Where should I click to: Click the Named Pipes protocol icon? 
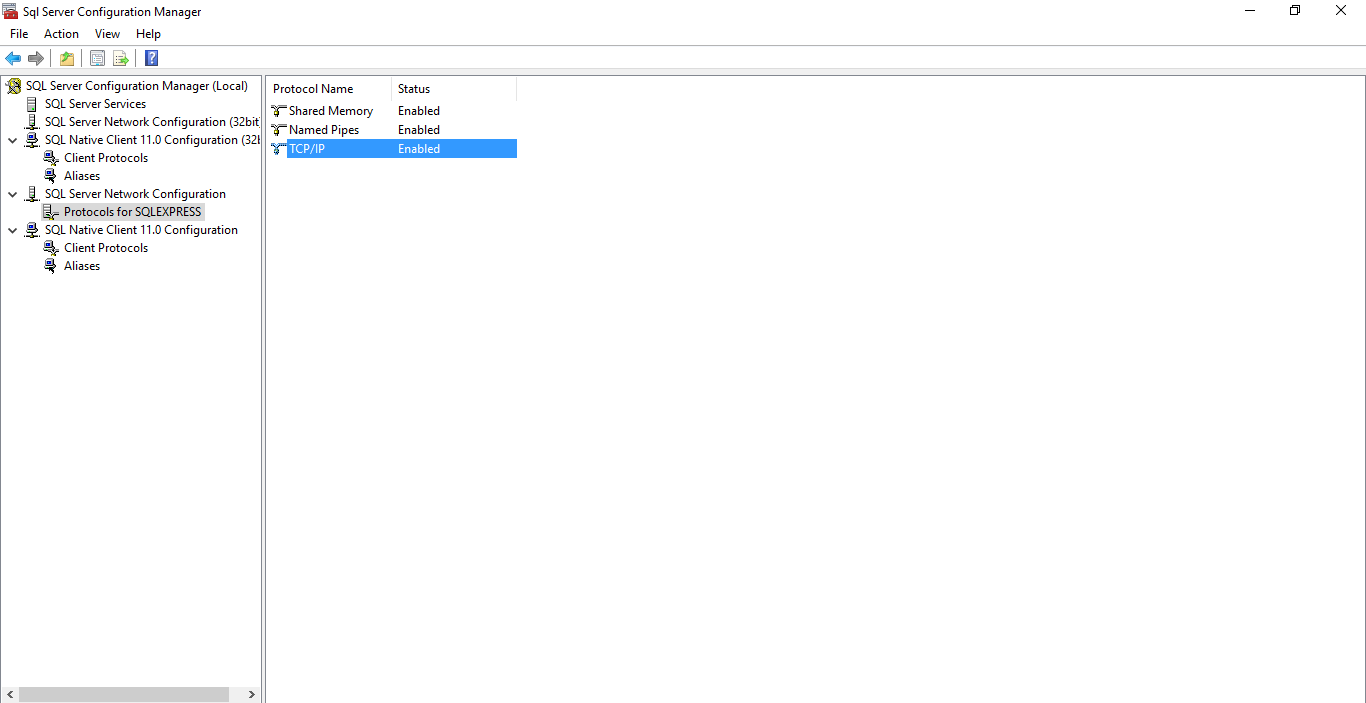279,130
